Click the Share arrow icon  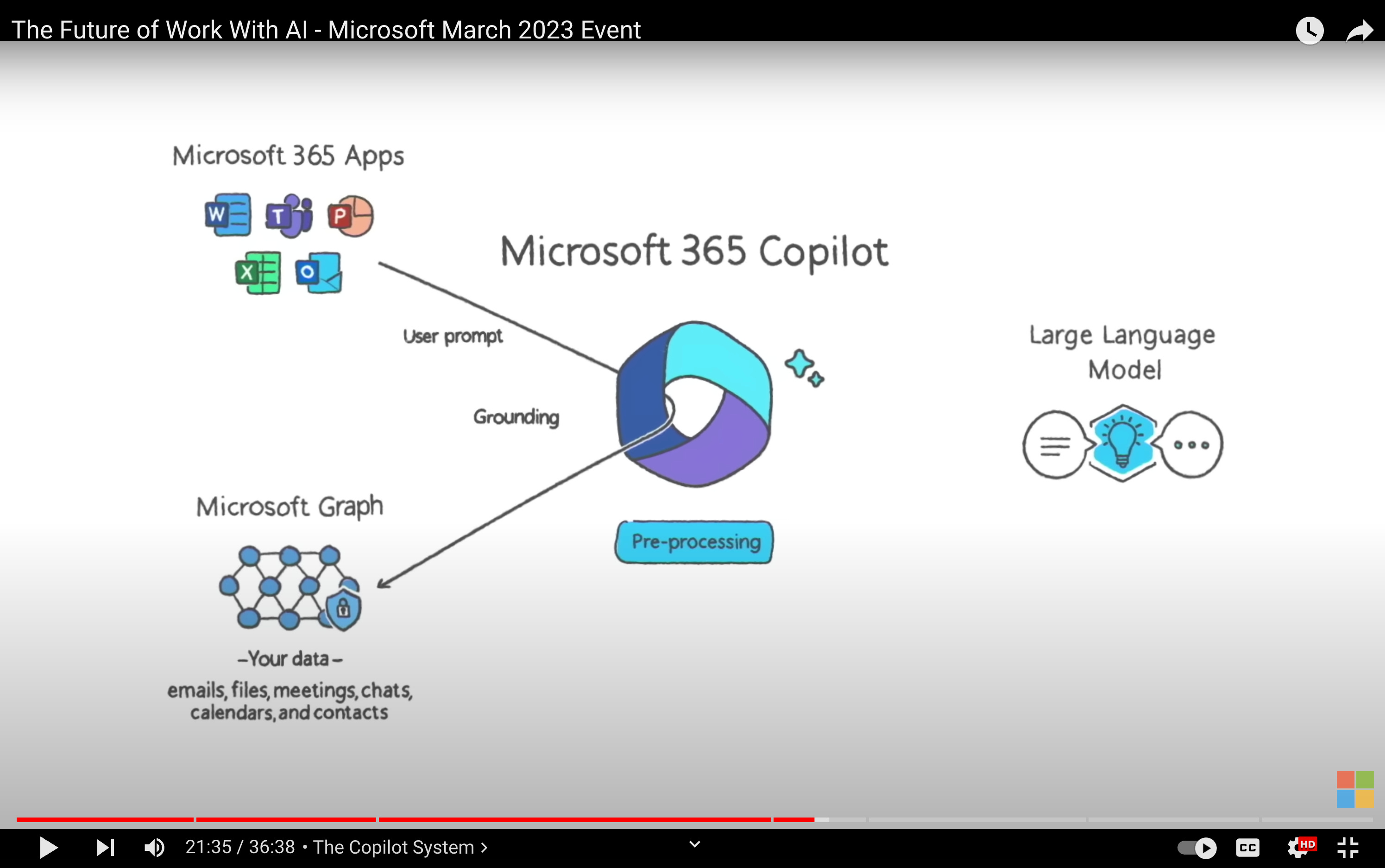tap(1360, 31)
